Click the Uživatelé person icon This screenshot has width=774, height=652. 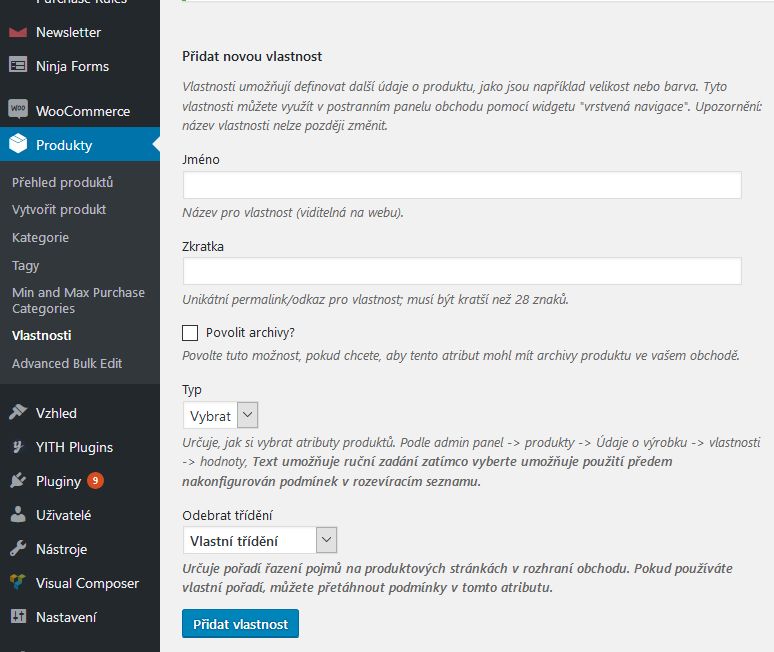coord(18,515)
